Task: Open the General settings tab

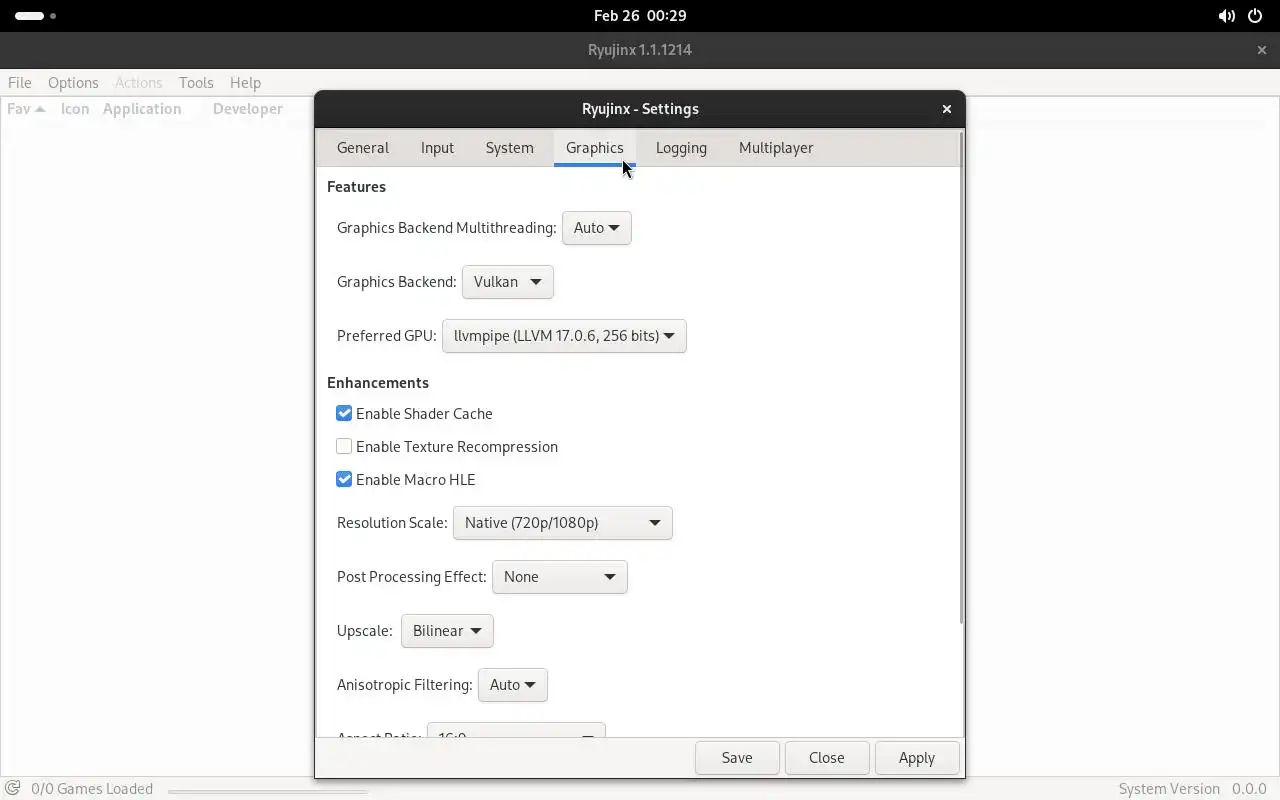Action: (x=362, y=147)
